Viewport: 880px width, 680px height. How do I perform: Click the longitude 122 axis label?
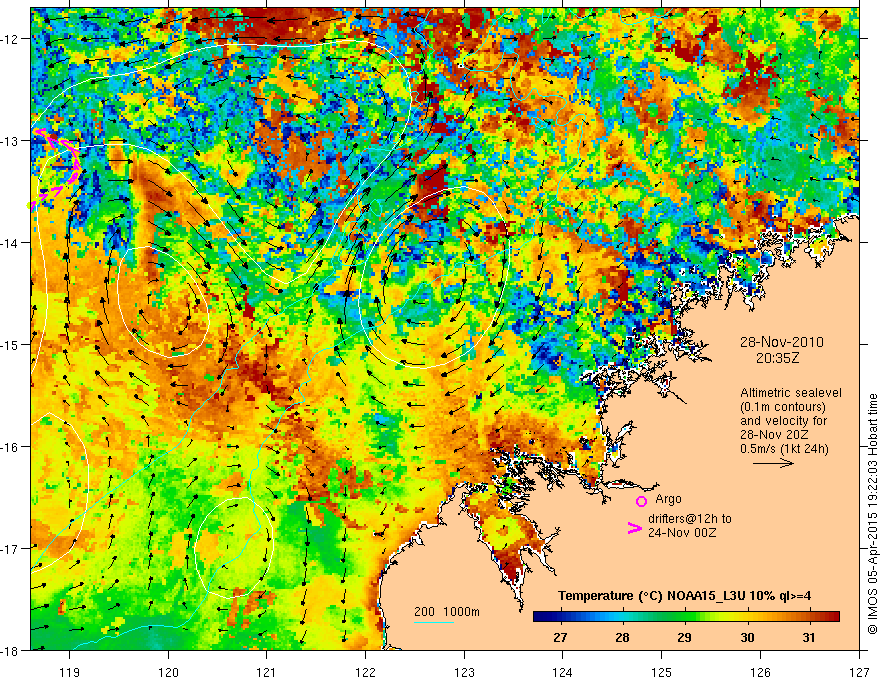pos(365,671)
